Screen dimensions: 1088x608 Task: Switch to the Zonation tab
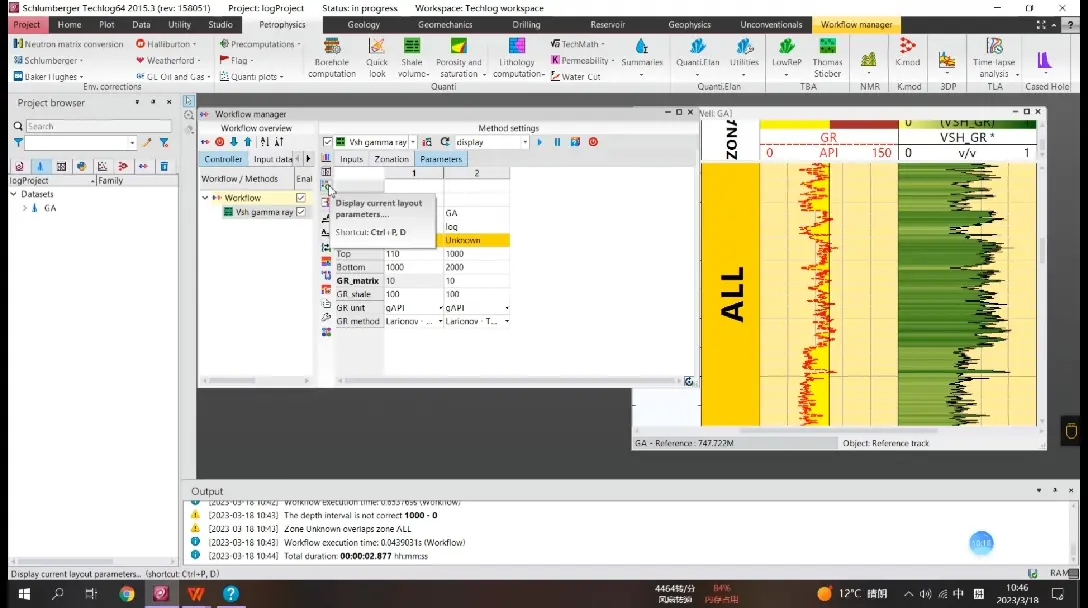tap(391, 159)
